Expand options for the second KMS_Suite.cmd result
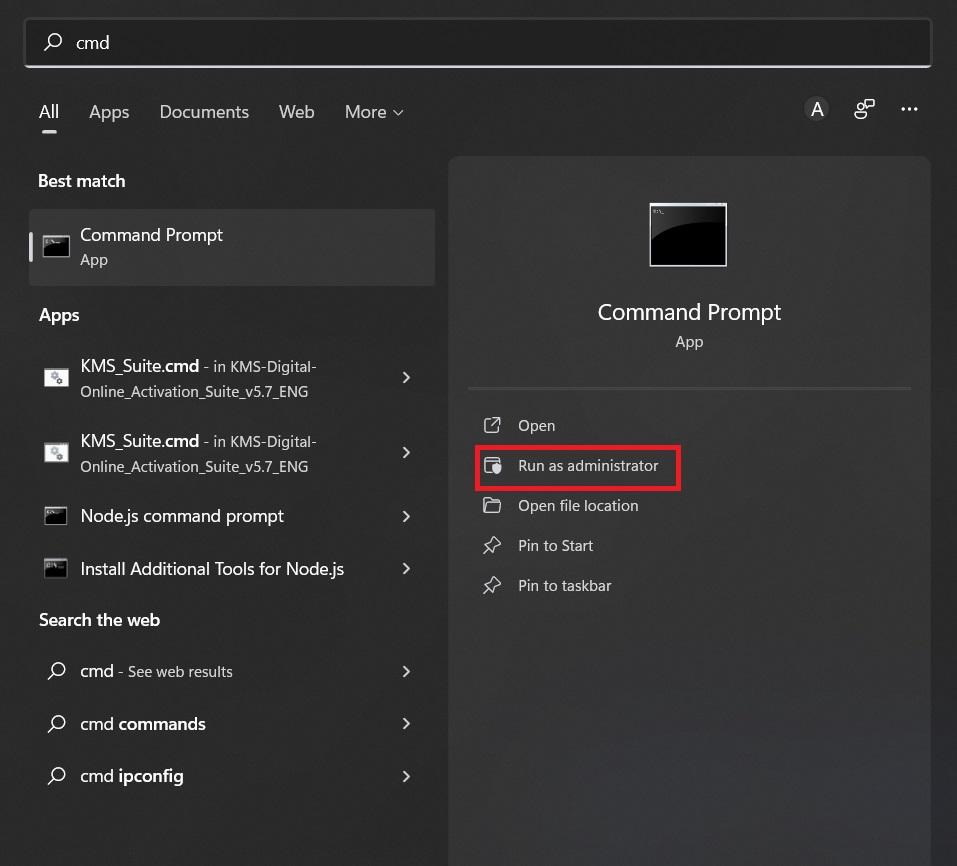This screenshot has width=957, height=866. 406,453
